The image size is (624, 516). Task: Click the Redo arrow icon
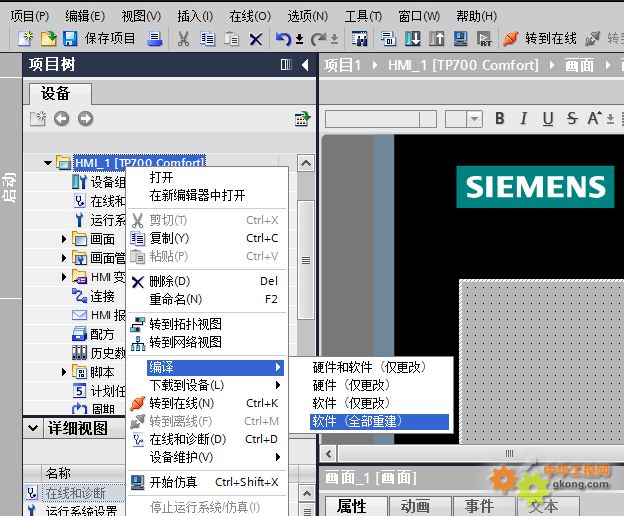pos(318,39)
